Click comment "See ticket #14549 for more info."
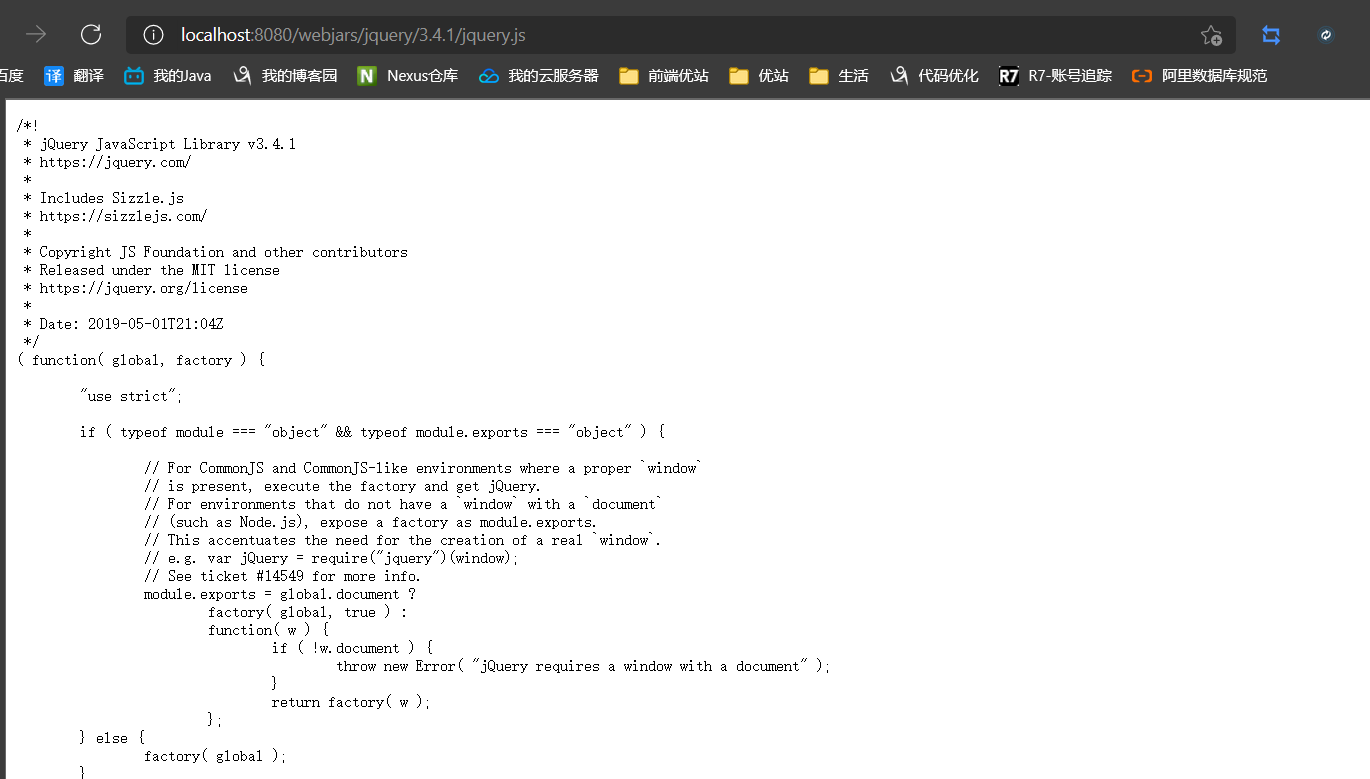 click(x=282, y=576)
